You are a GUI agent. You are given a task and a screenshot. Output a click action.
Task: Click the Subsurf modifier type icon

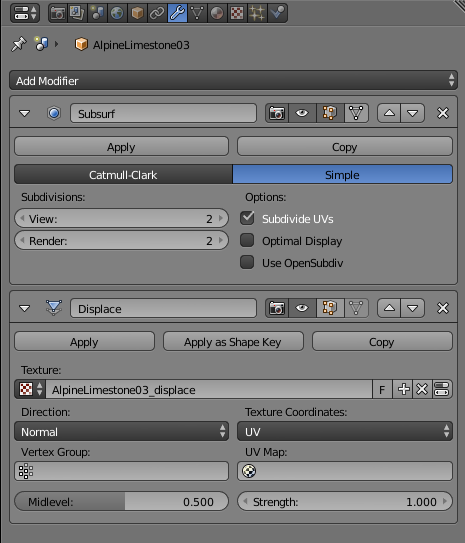(x=54, y=113)
